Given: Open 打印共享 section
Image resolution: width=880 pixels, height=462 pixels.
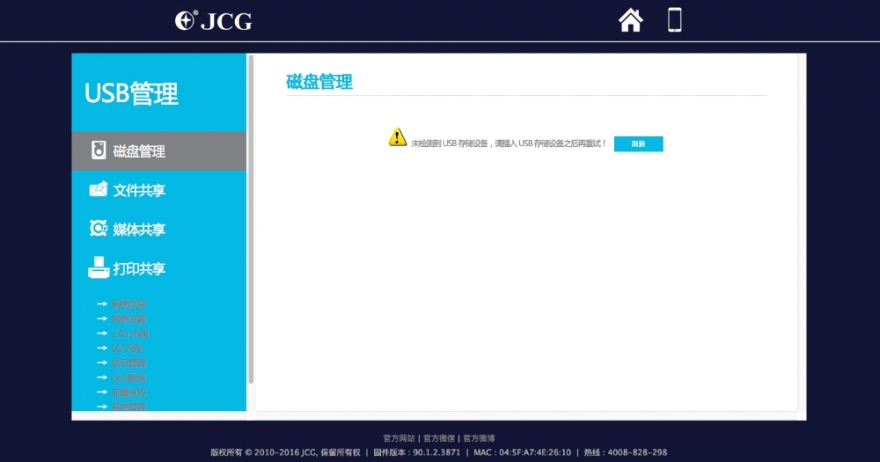Looking at the screenshot, I should pyautogui.click(x=139, y=269).
